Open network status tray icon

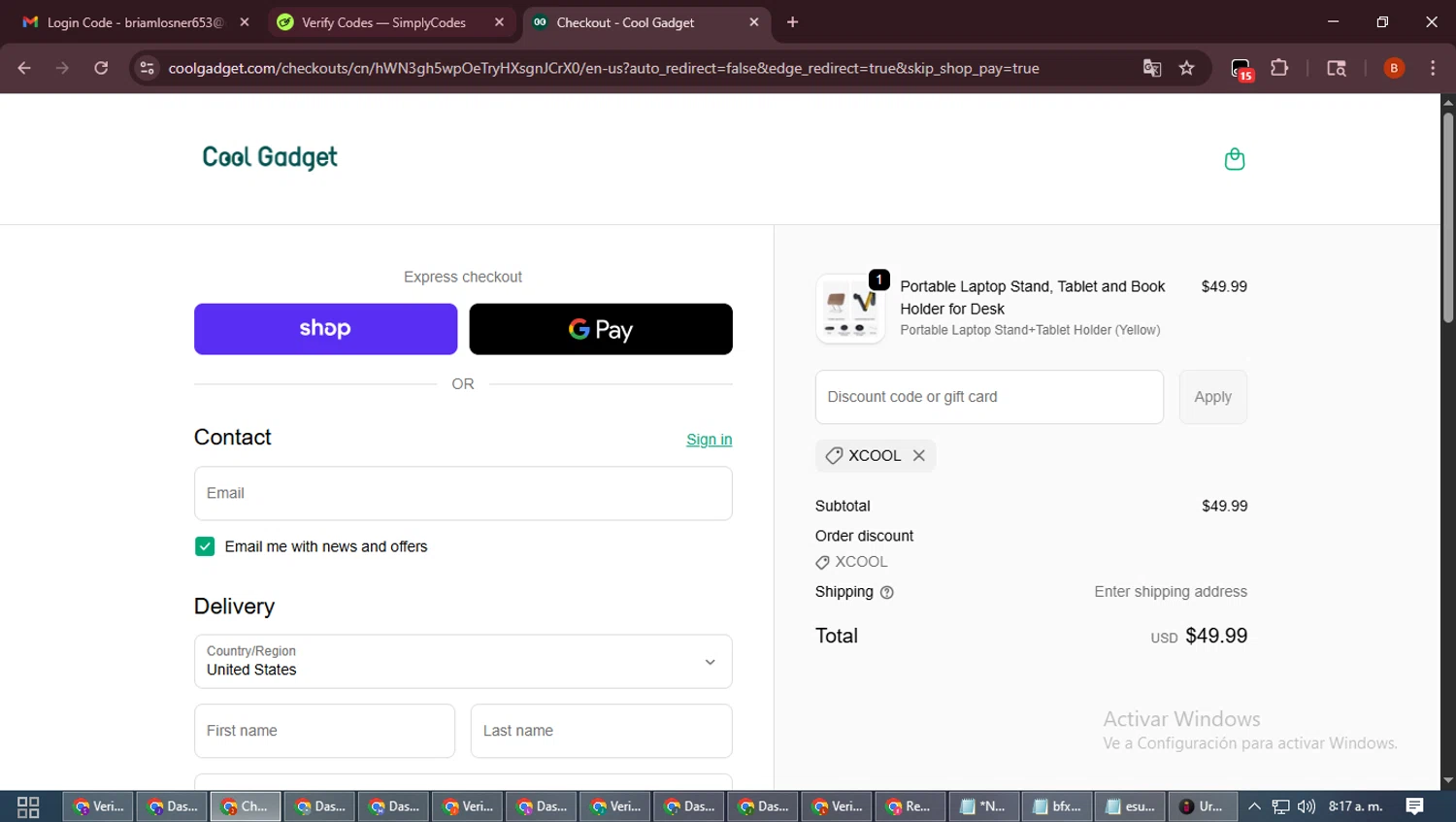click(1280, 806)
